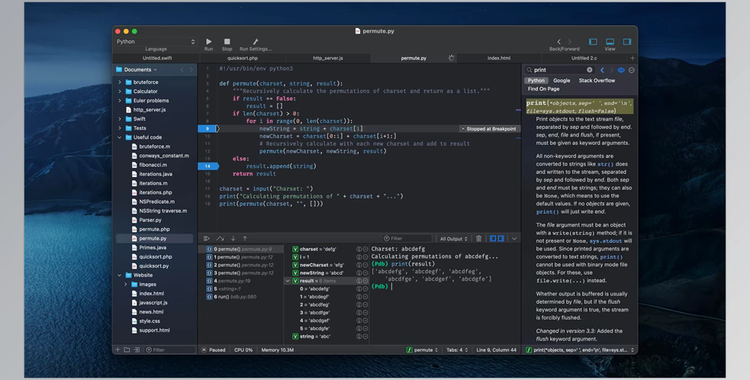Image resolution: width=750 pixels, height=380 pixels.
Task: Click the import arrow icon in sidebar footer
Action: [137, 350]
